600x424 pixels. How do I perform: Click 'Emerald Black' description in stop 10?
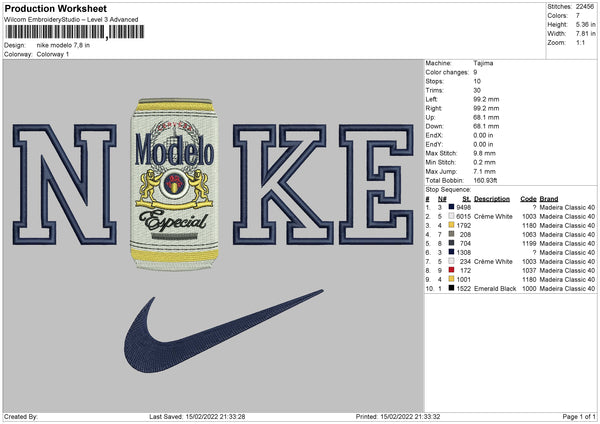(x=495, y=289)
